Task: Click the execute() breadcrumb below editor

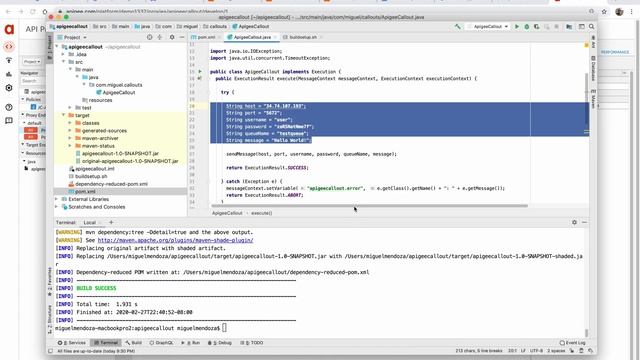Action: point(261,213)
